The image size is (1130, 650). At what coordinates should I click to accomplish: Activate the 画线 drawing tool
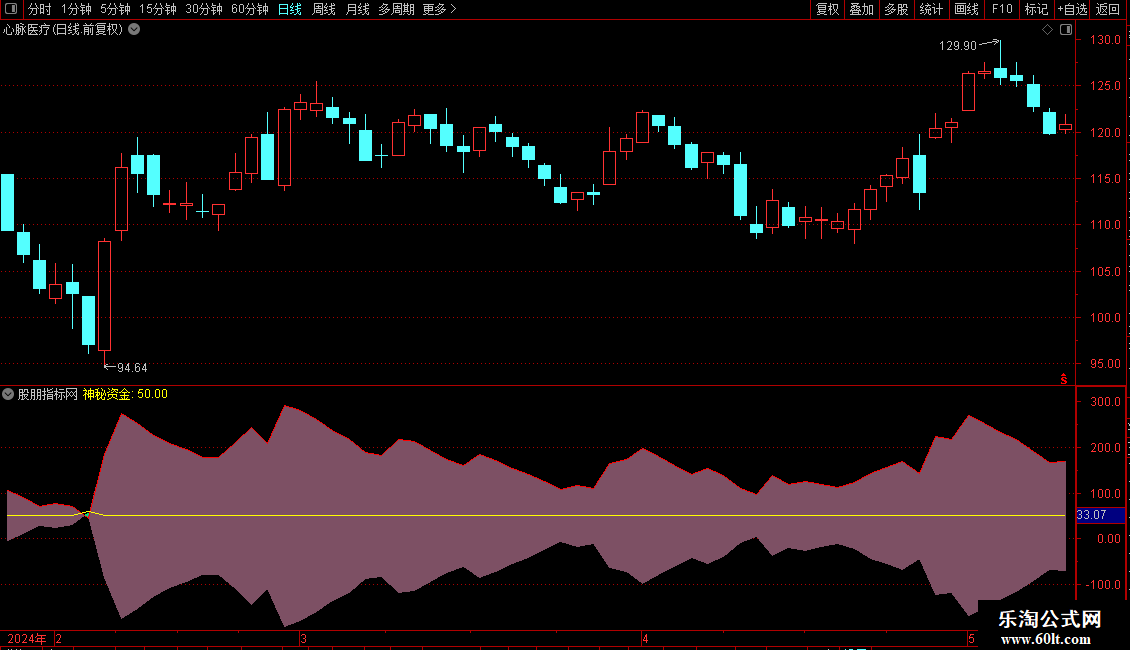pos(966,9)
